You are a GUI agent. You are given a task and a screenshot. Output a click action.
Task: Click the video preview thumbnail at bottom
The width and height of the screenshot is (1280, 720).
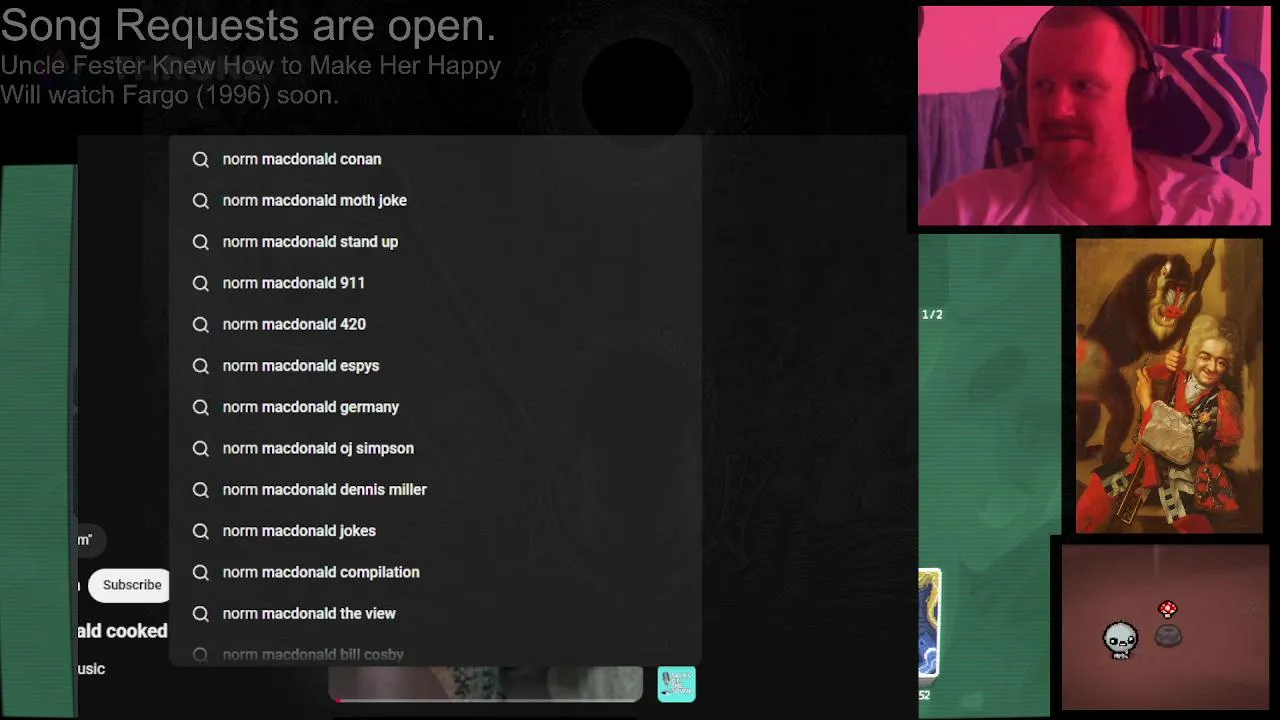(486, 684)
